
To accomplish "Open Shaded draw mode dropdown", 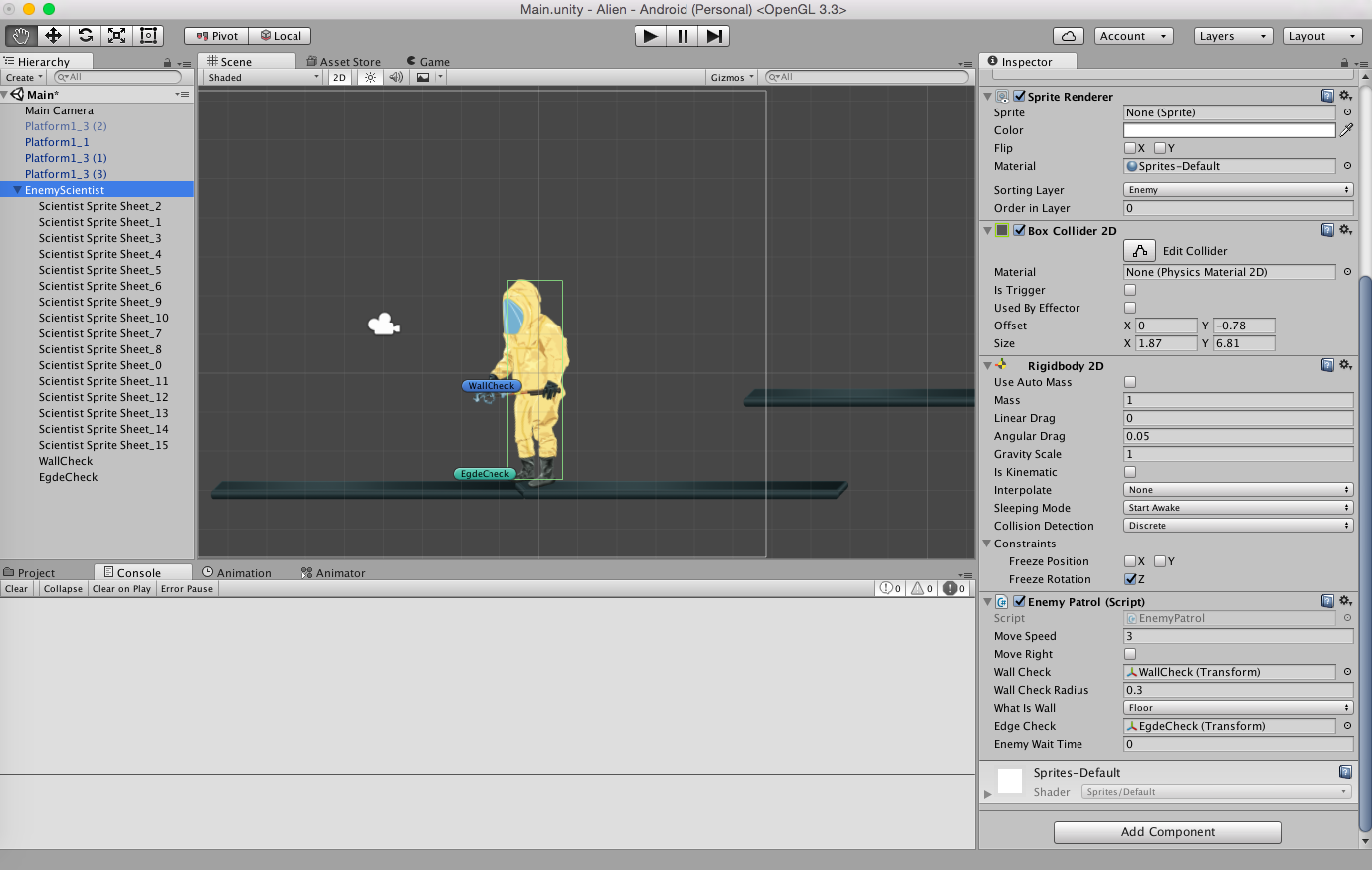I will coord(264,77).
